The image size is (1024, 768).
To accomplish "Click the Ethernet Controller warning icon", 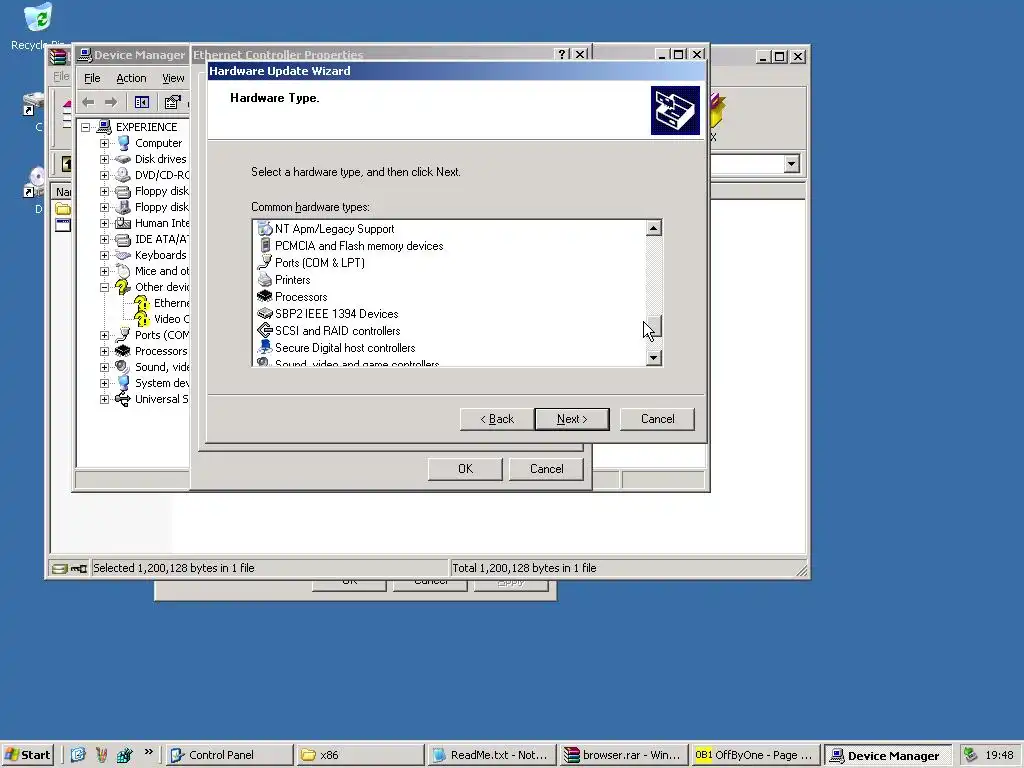I will (x=142, y=303).
